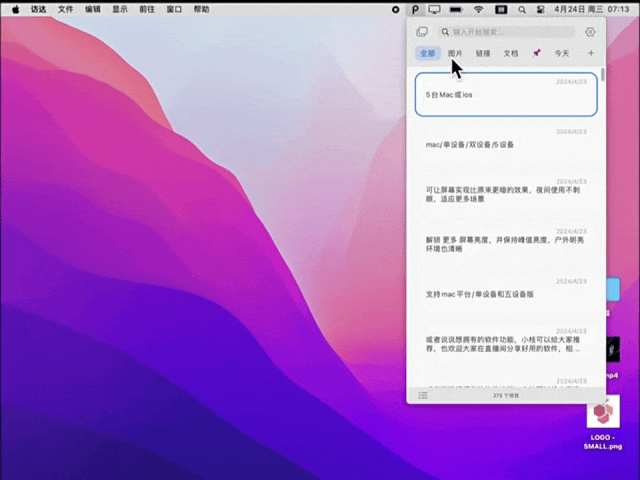Image resolution: width=640 pixels, height=480 pixels.
Task: Select the clip starting "解锁 更多 屏幕亮度"
Action: (x=506, y=244)
